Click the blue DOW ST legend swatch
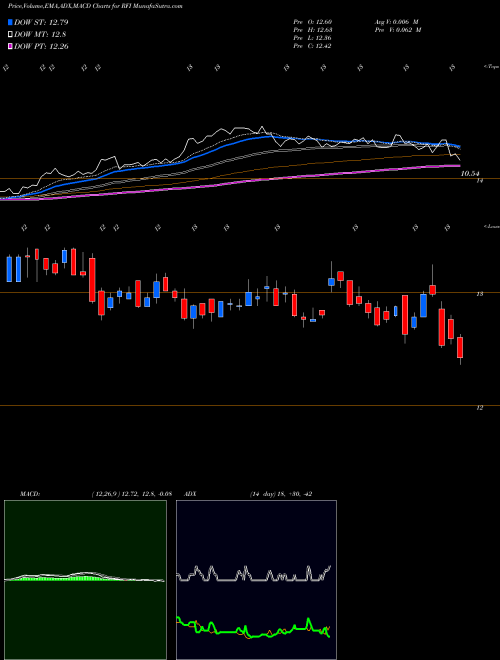The height and width of the screenshot is (660, 500). tap(10, 22)
